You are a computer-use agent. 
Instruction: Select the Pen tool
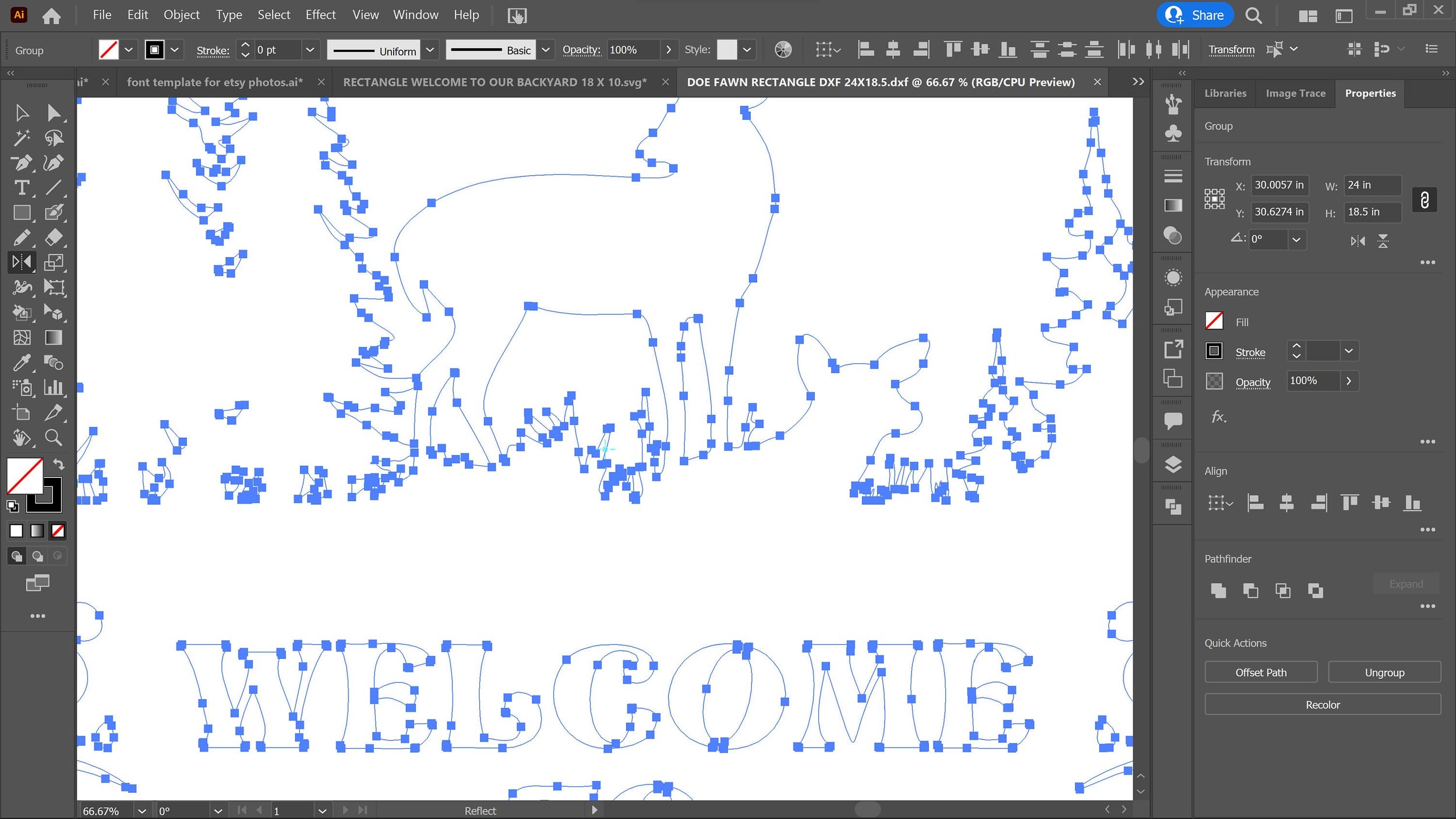pyautogui.click(x=22, y=162)
